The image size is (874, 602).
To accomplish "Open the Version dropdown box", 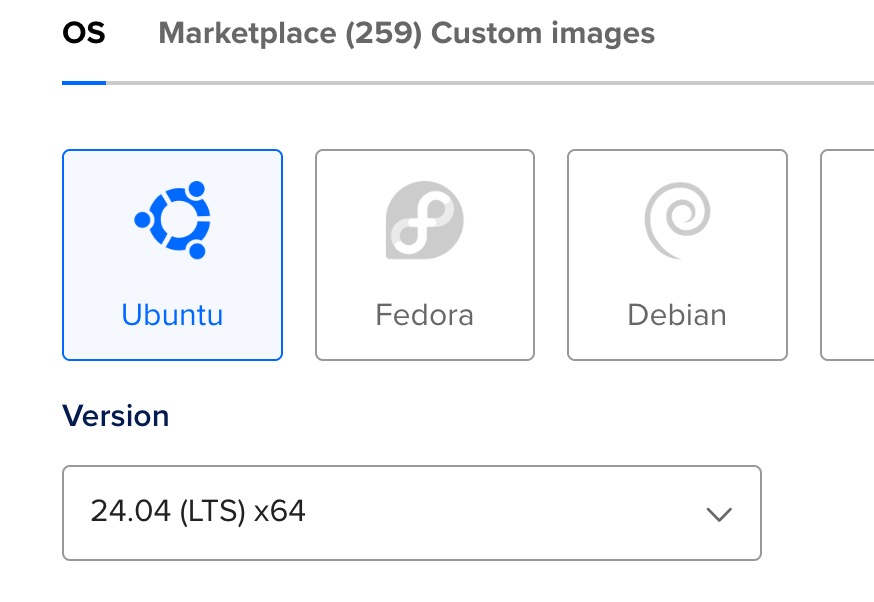I will (x=411, y=513).
